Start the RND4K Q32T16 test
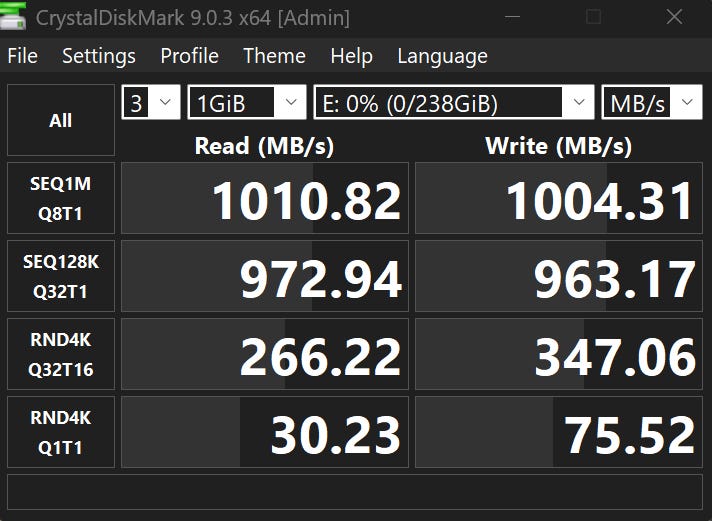Viewport: 712px width, 521px height. [61, 354]
